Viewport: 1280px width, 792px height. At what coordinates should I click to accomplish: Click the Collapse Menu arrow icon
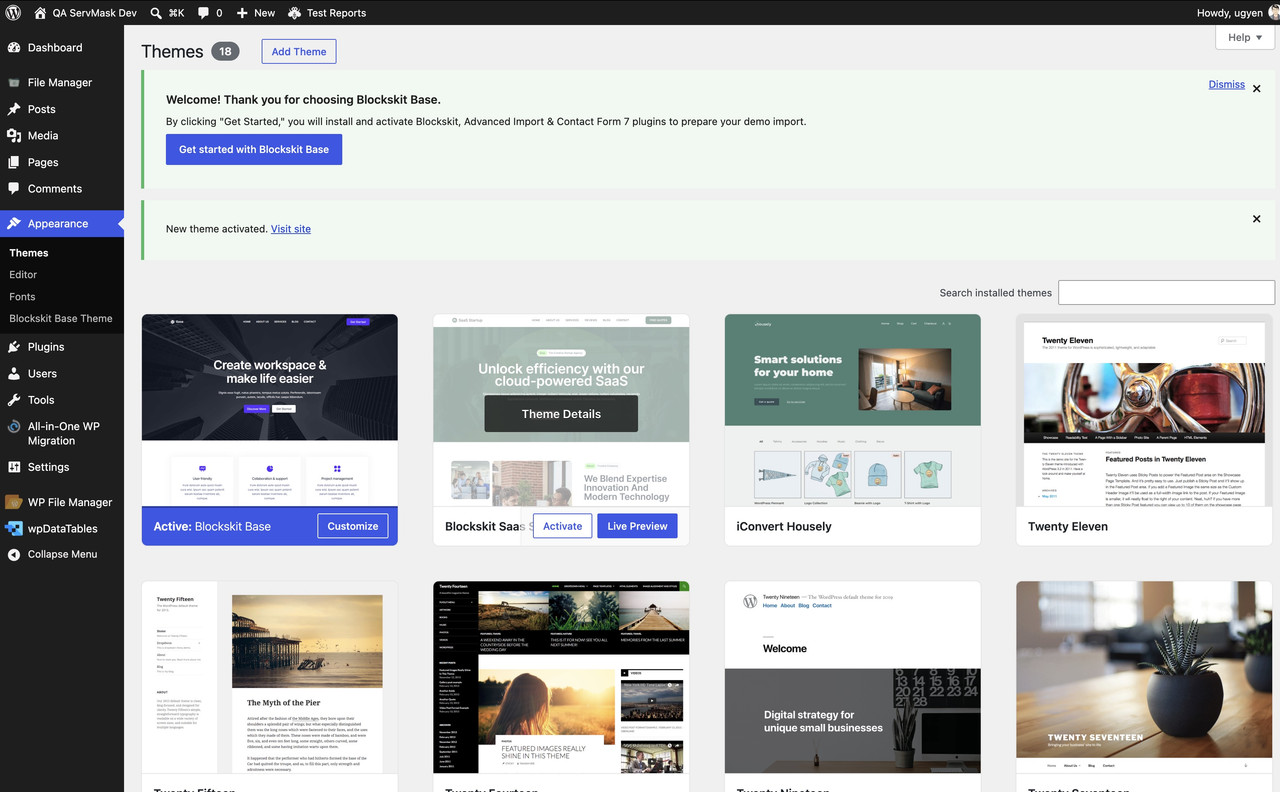point(14,554)
